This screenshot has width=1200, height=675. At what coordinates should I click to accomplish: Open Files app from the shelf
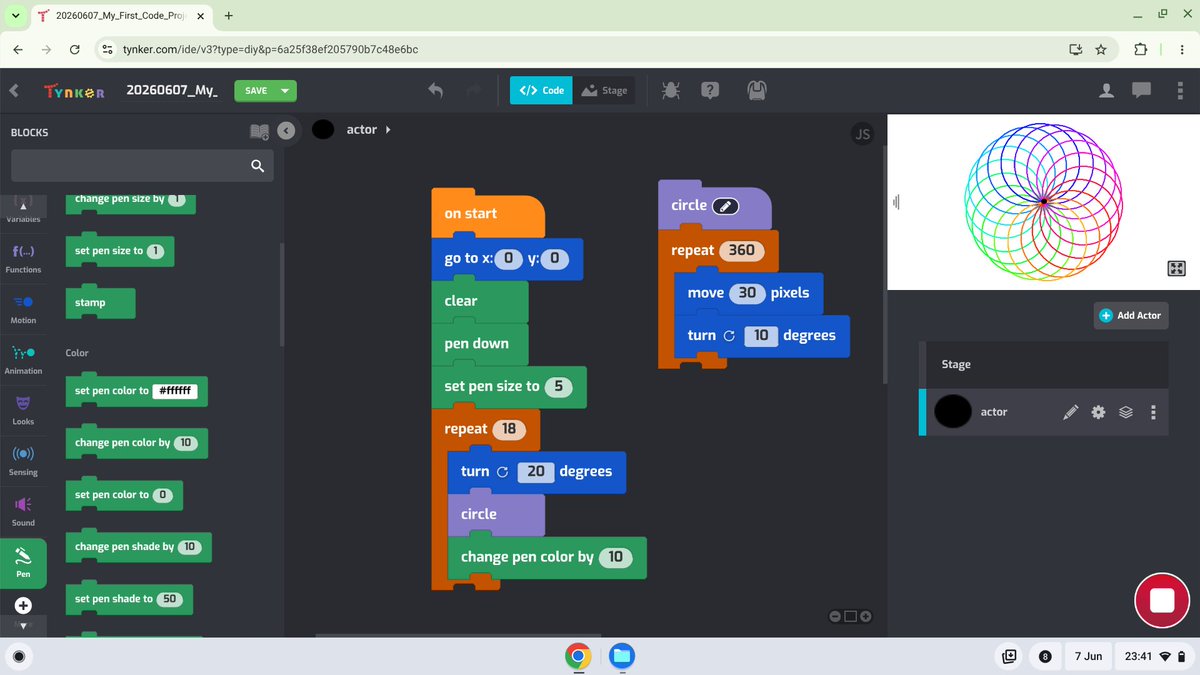click(622, 656)
